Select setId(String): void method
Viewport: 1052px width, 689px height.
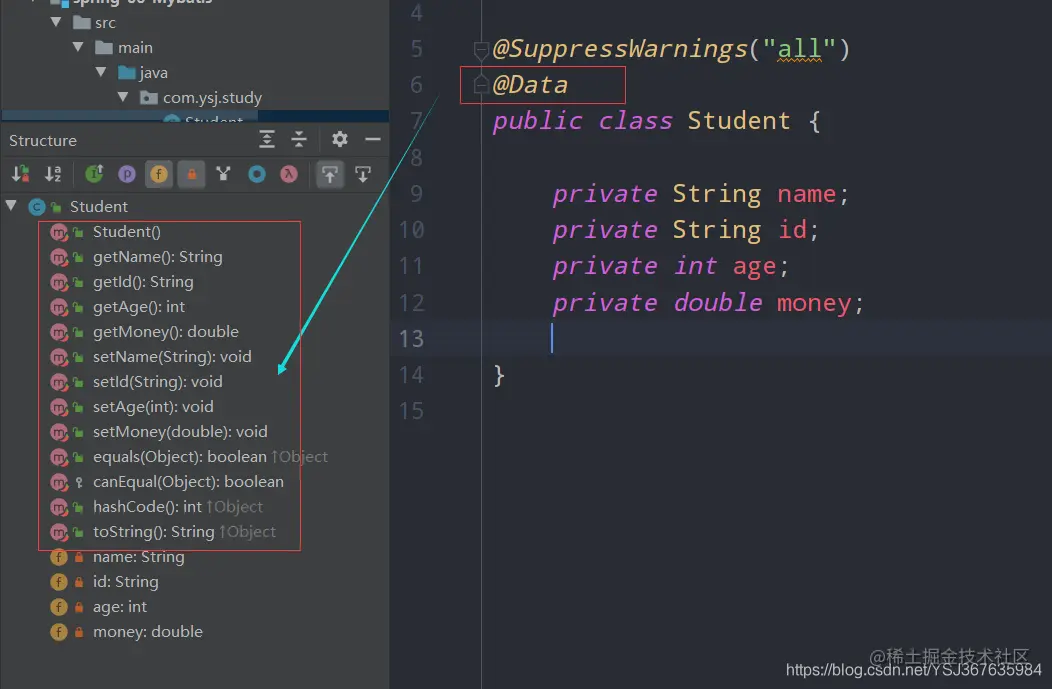point(158,382)
